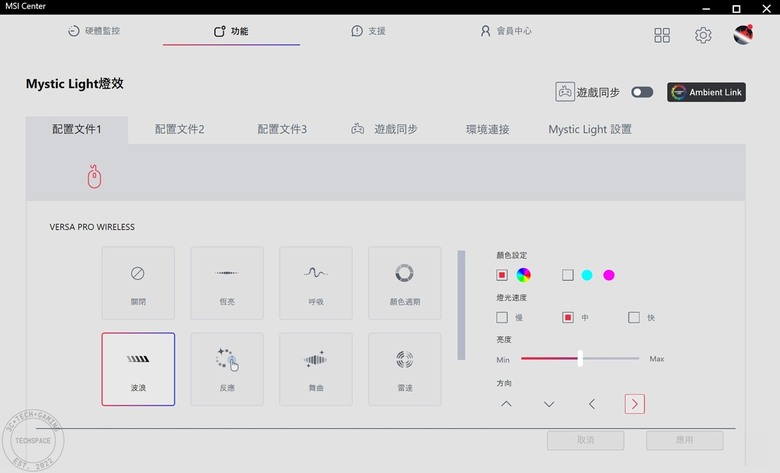
Task: Set wave direction to right arrow
Action: 634,404
